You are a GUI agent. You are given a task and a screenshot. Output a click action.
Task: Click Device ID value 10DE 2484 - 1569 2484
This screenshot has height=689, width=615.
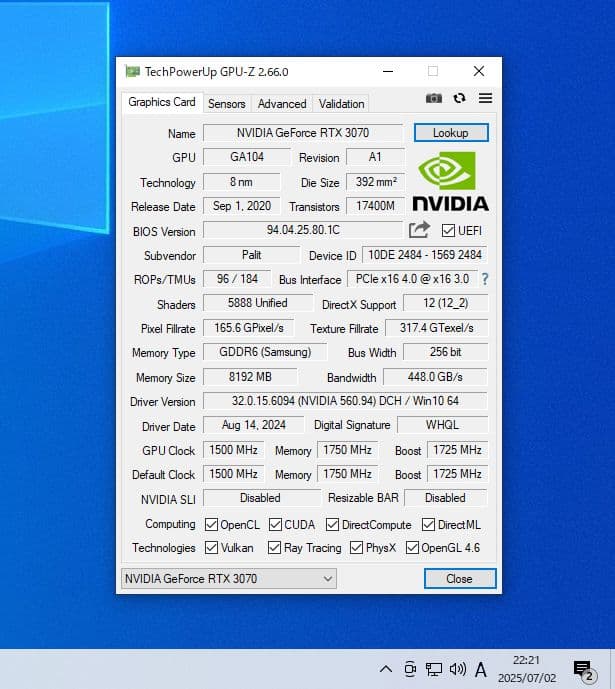tap(424, 255)
